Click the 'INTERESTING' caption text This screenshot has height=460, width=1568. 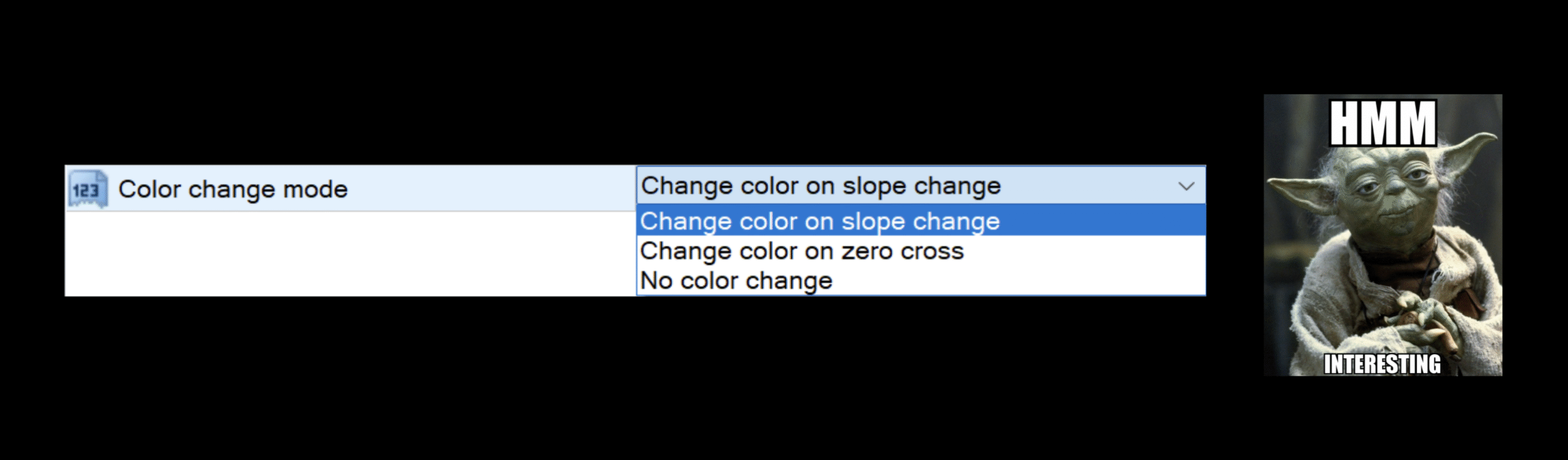tap(1382, 364)
